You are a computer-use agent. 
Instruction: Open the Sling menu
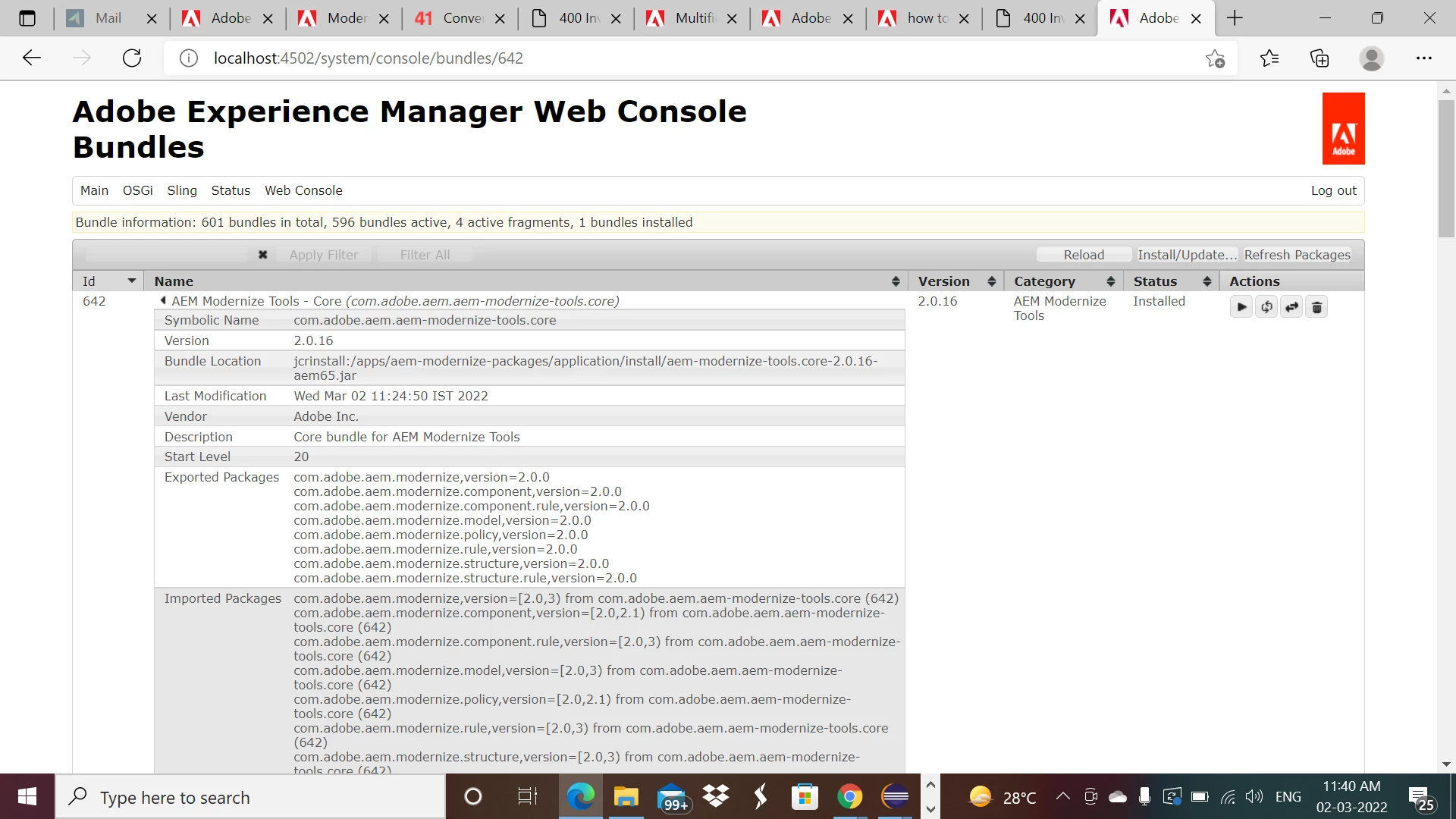tap(182, 190)
